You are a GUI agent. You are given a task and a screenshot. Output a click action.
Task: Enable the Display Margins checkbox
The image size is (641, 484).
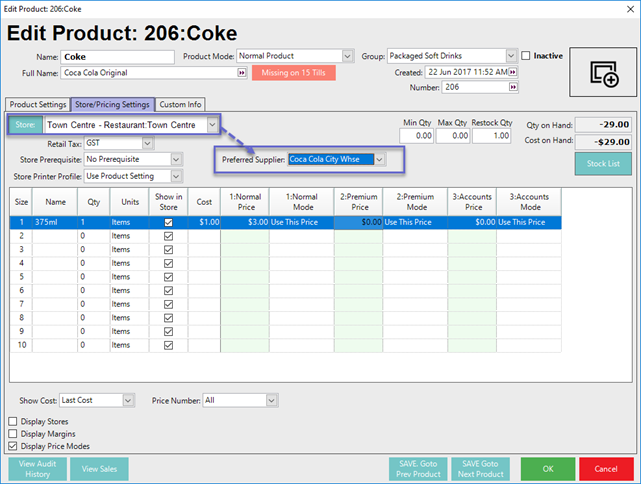[x=13, y=433]
